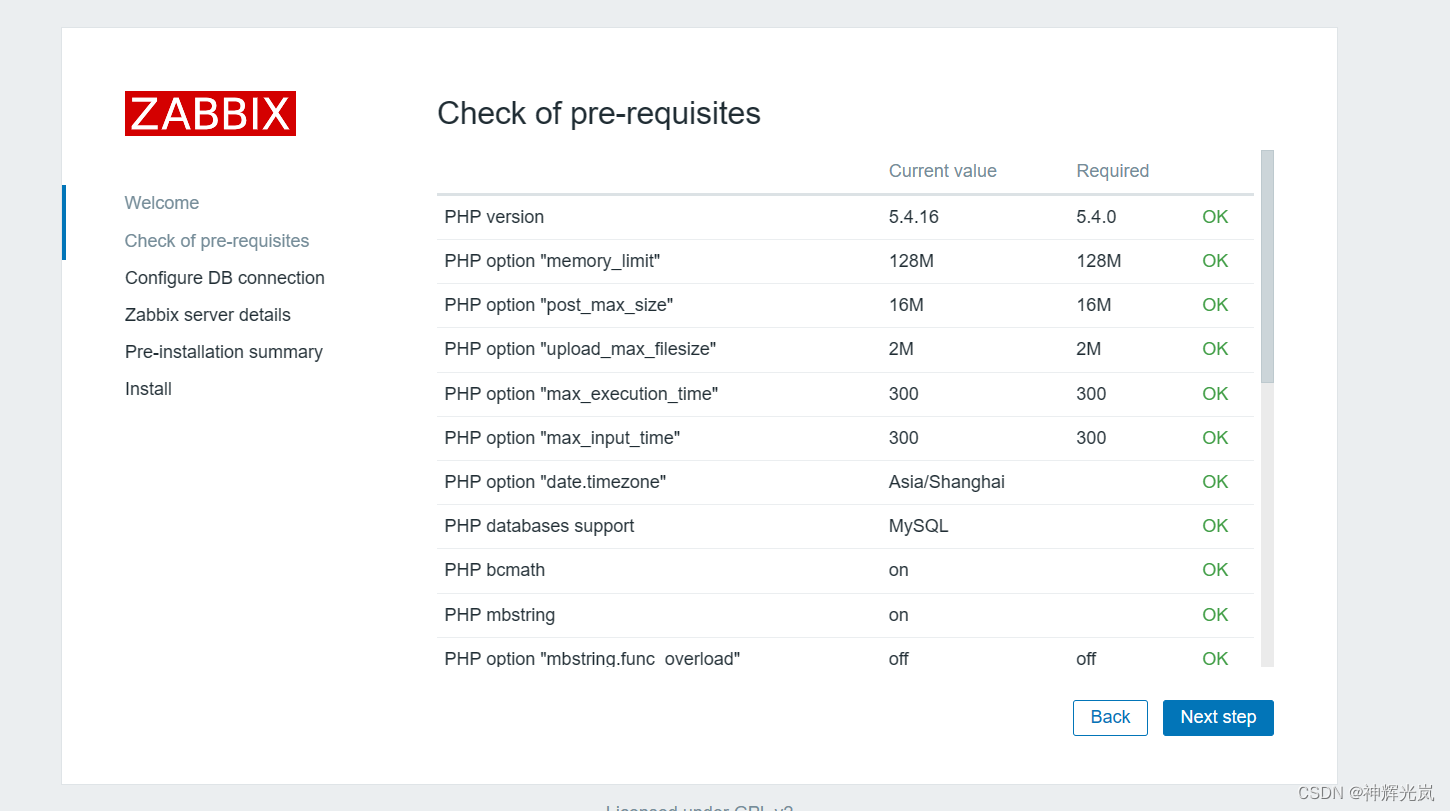Go to the Next step
The width and height of the screenshot is (1450, 811).
(x=1218, y=717)
